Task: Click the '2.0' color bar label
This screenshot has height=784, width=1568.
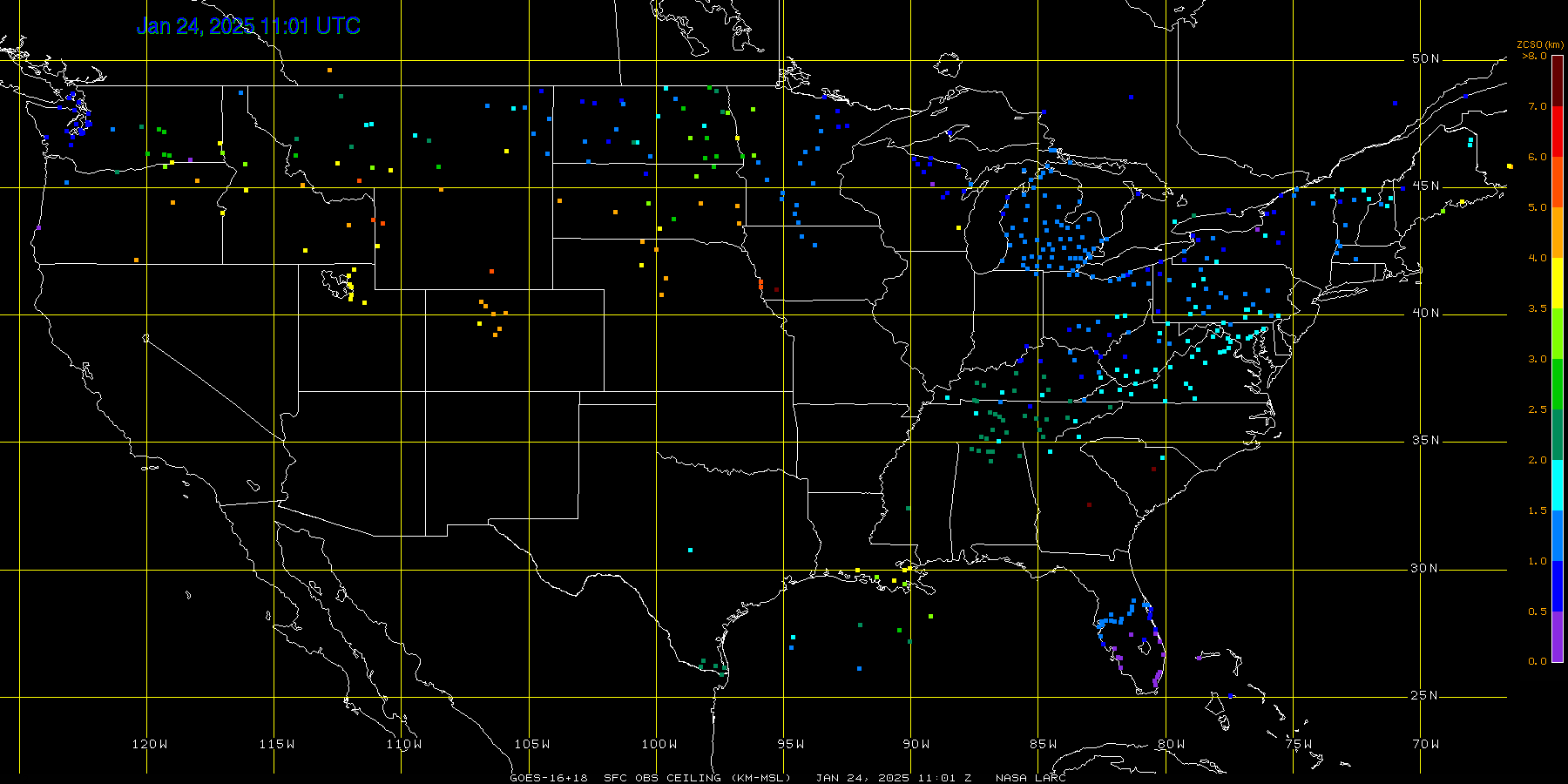Action: (1538, 460)
